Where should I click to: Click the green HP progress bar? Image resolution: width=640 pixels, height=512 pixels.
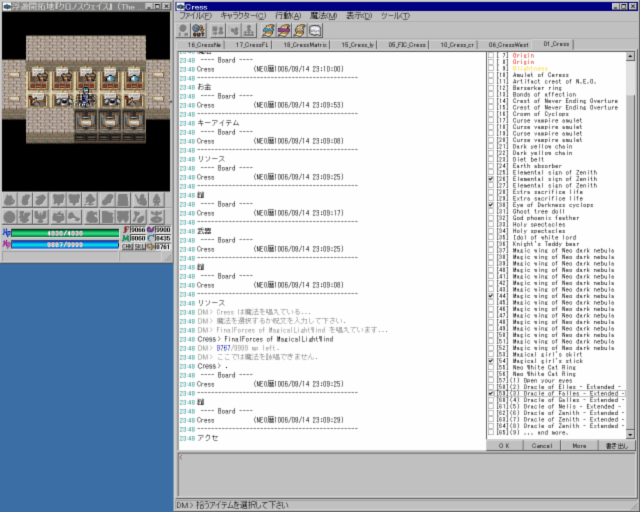point(65,233)
